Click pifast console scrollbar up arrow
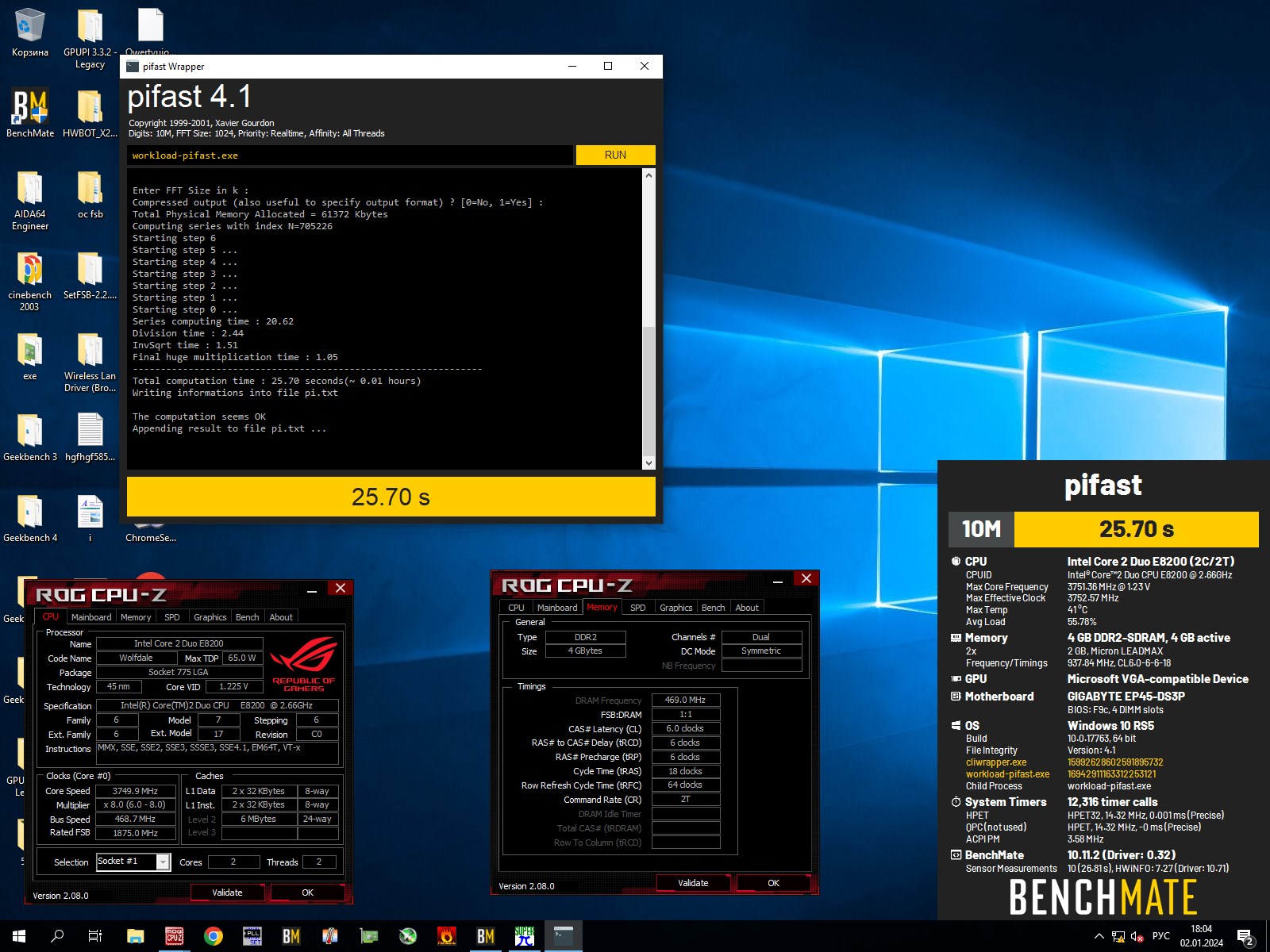Screen dimensions: 1270x952 click(x=648, y=175)
